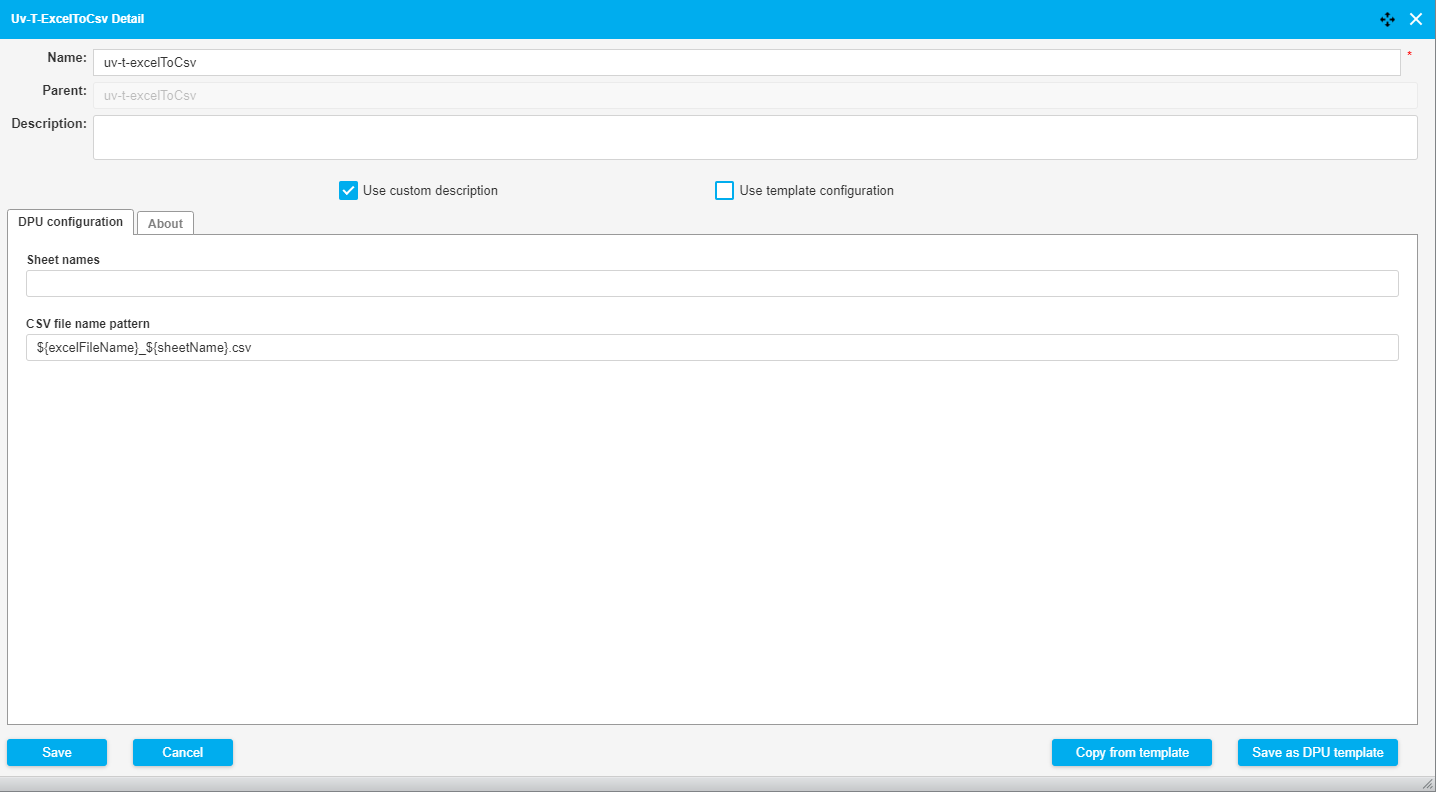This screenshot has width=1436, height=792.
Task: Click the Uv-T-ExcelToCsv Detail title text
Action: (x=77, y=19)
